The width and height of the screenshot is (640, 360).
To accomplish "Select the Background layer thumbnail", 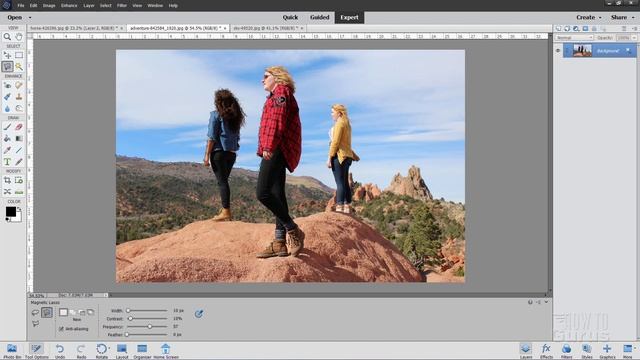I will (582, 50).
